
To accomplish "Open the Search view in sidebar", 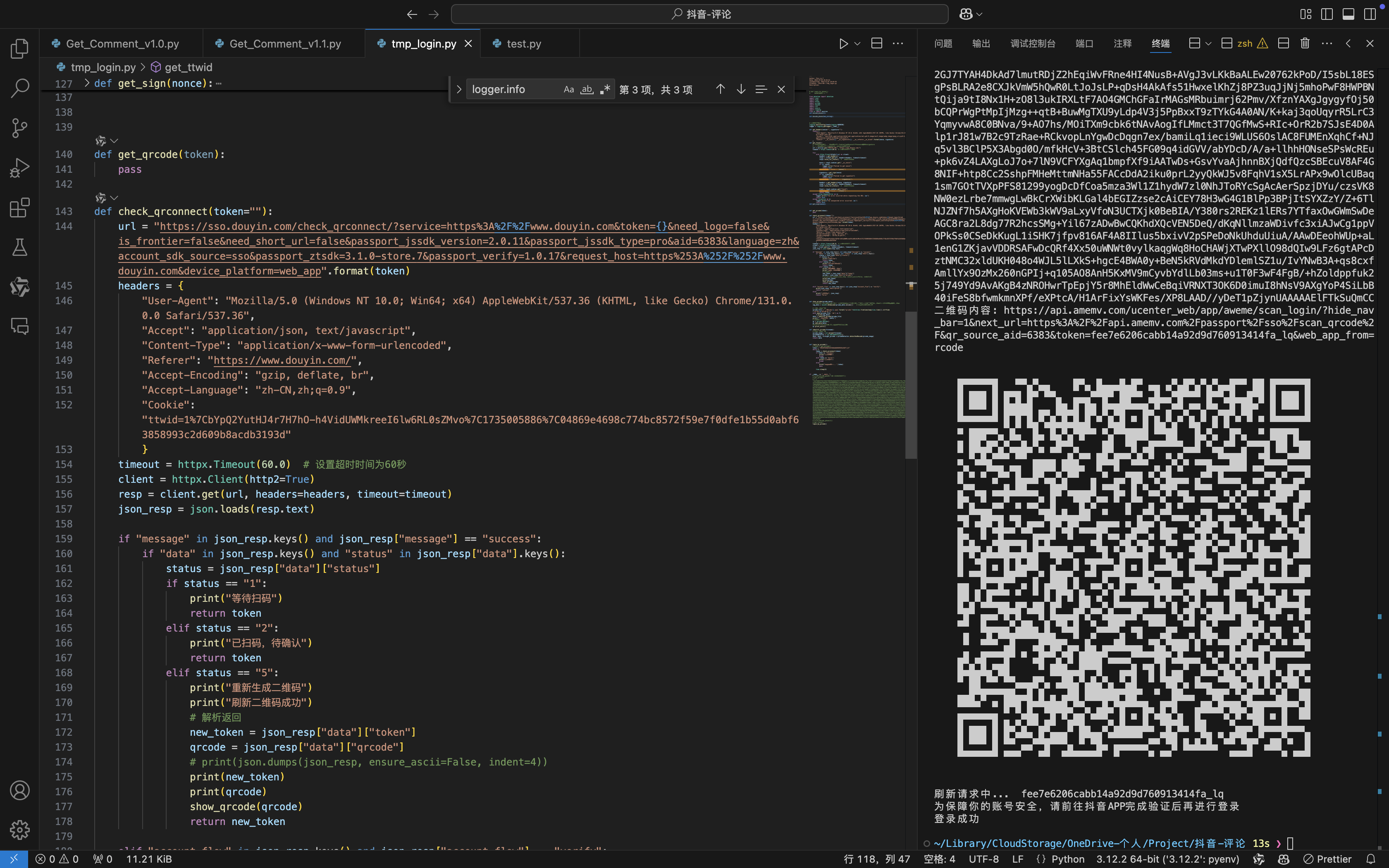I will (19, 88).
